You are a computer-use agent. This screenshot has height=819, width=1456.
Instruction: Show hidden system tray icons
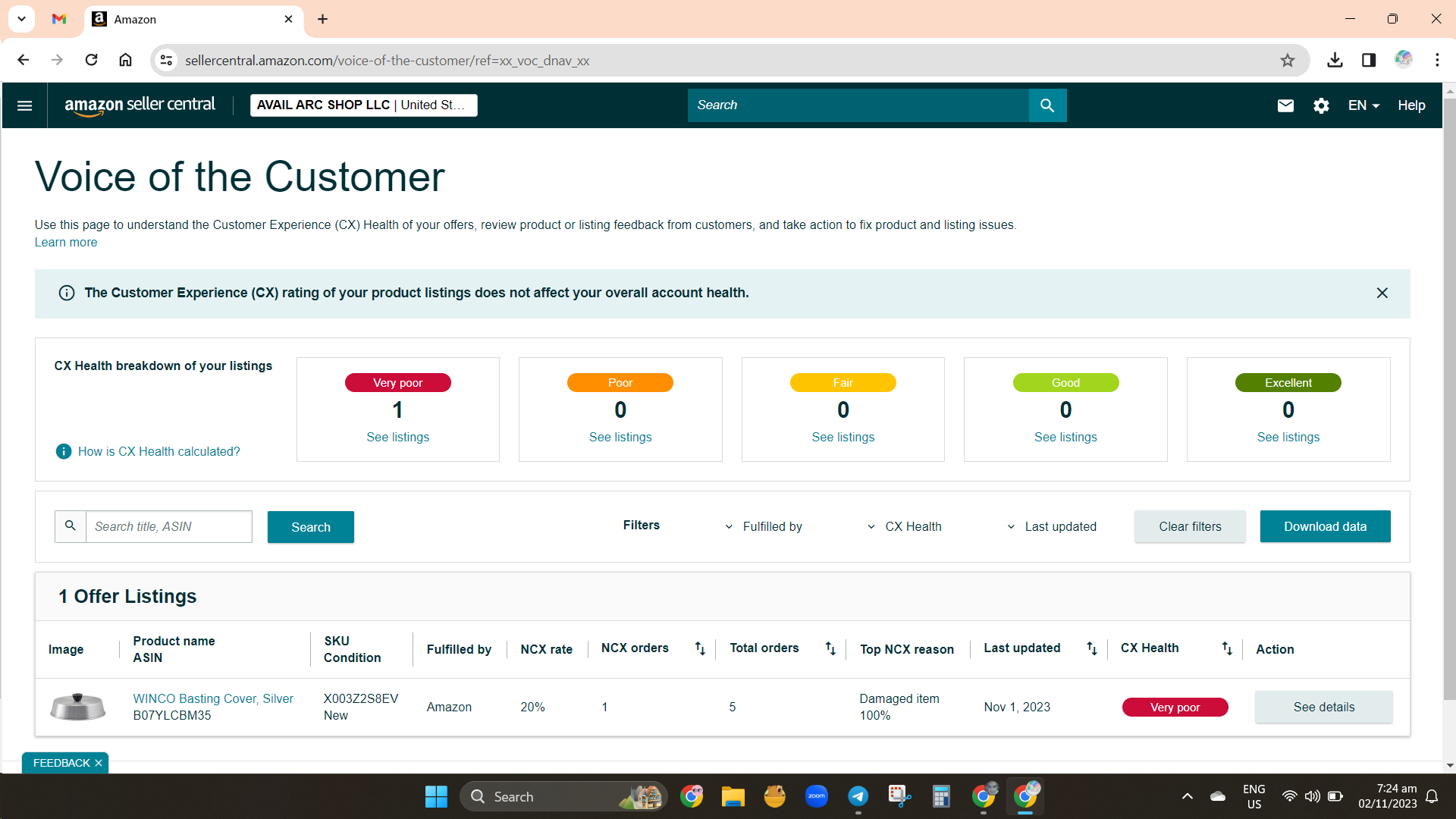(x=1187, y=796)
